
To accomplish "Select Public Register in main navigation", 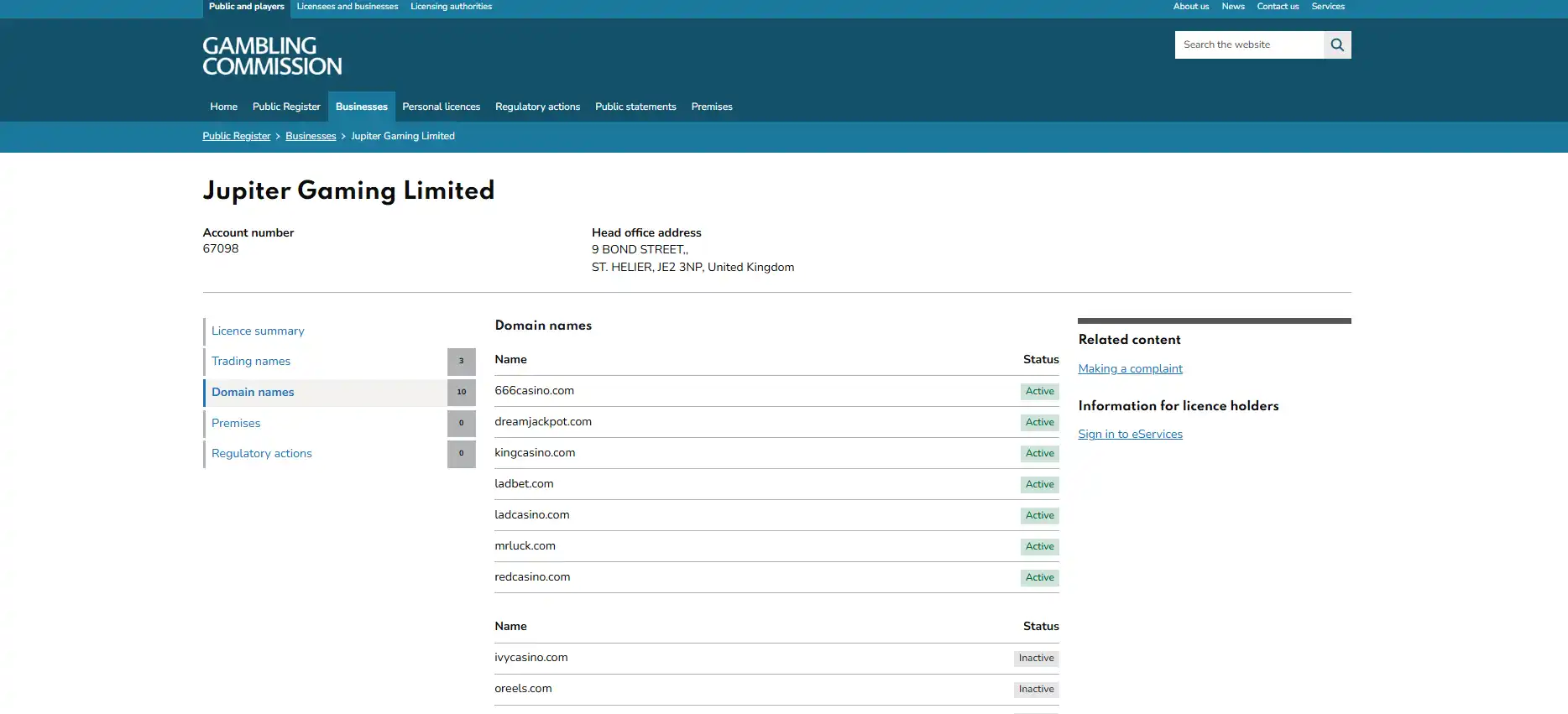I will click(286, 107).
